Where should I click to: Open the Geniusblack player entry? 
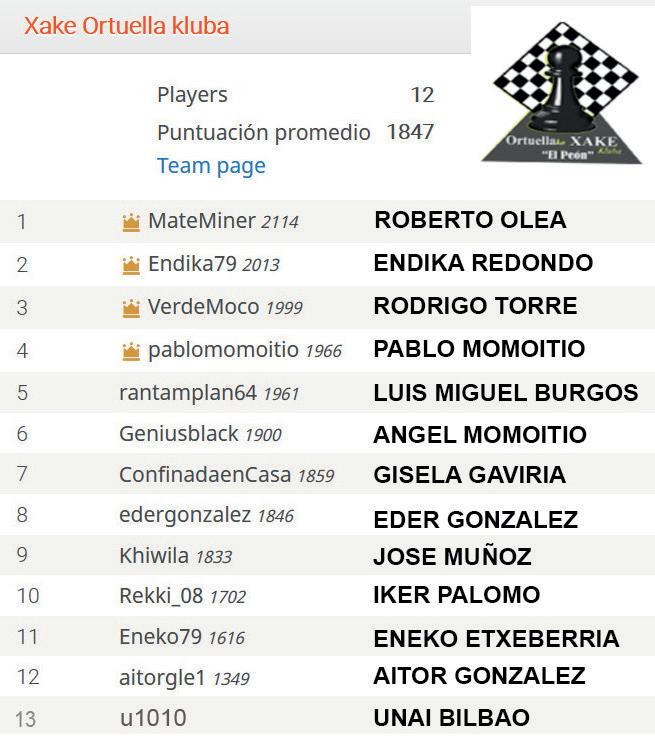pos(179,434)
